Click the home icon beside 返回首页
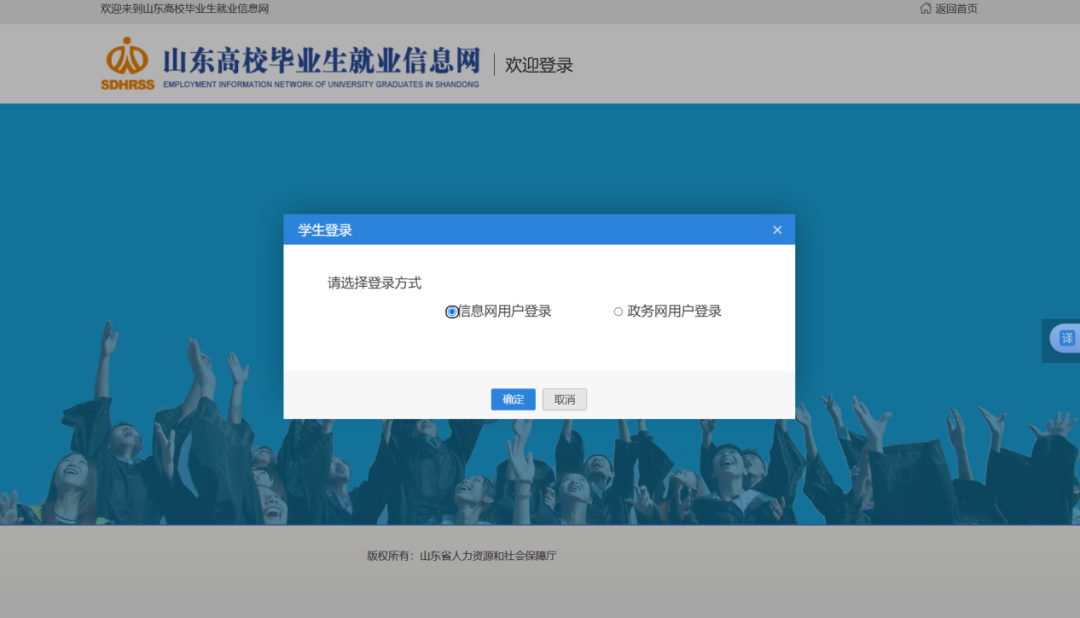 coord(925,9)
